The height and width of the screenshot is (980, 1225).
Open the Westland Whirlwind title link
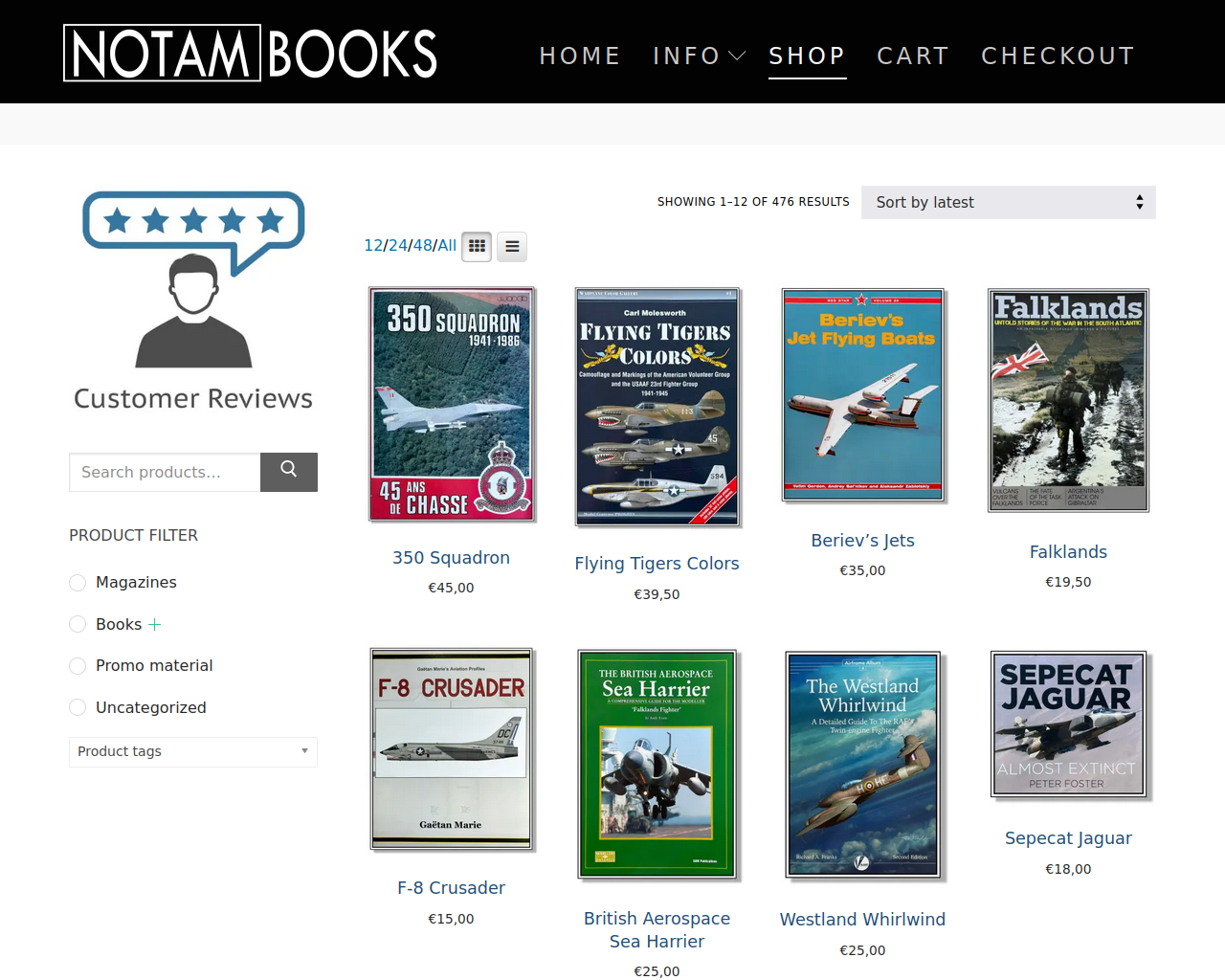pyautogui.click(x=863, y=920)
